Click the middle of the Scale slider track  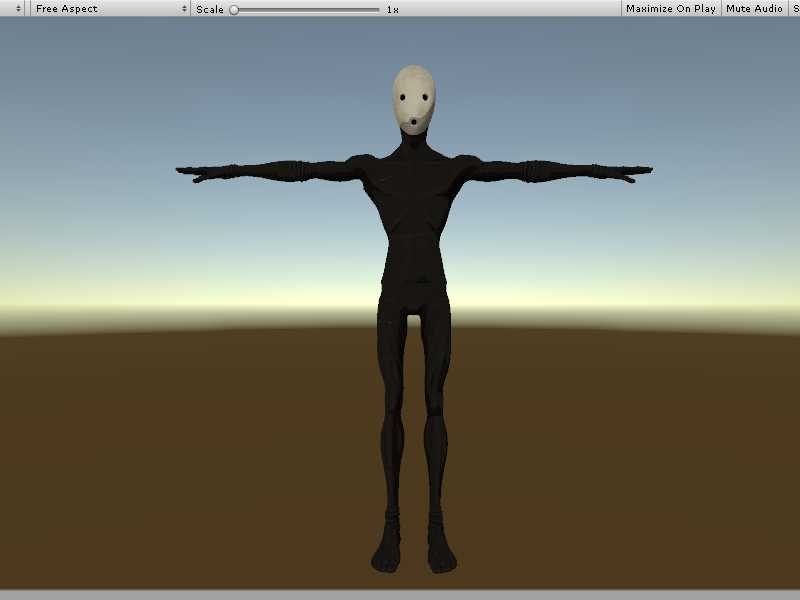305,9
